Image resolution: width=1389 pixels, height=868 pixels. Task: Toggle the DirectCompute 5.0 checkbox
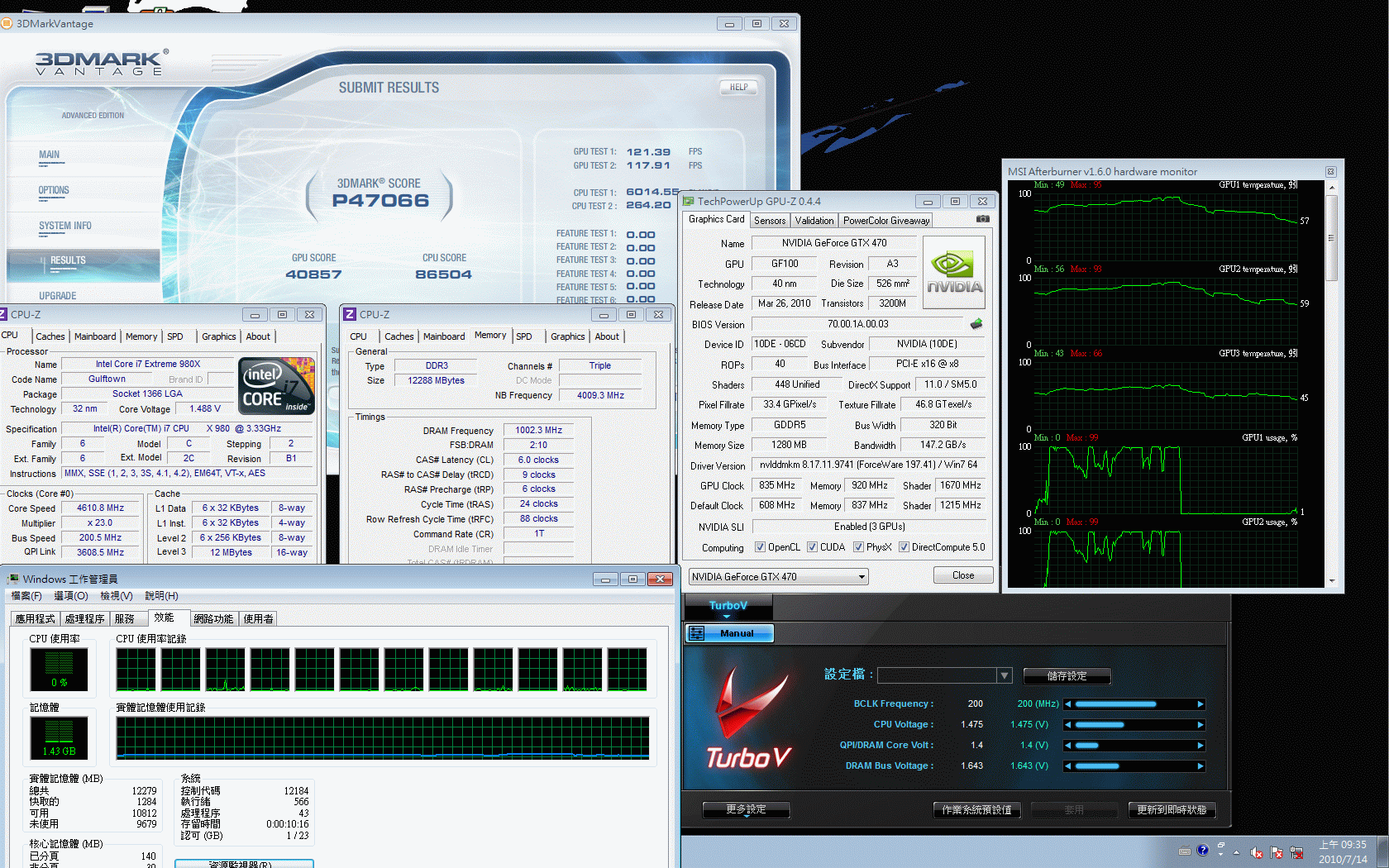[904, 547]
